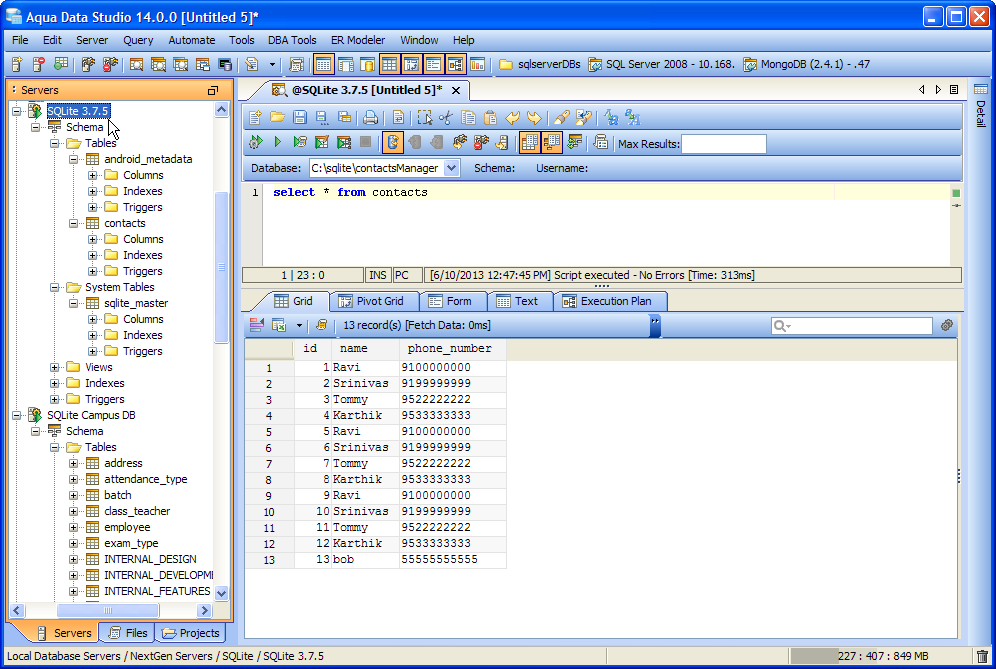Click the server tree vertical scrollbar thumb
996x669 pixels.
point(221,267)
